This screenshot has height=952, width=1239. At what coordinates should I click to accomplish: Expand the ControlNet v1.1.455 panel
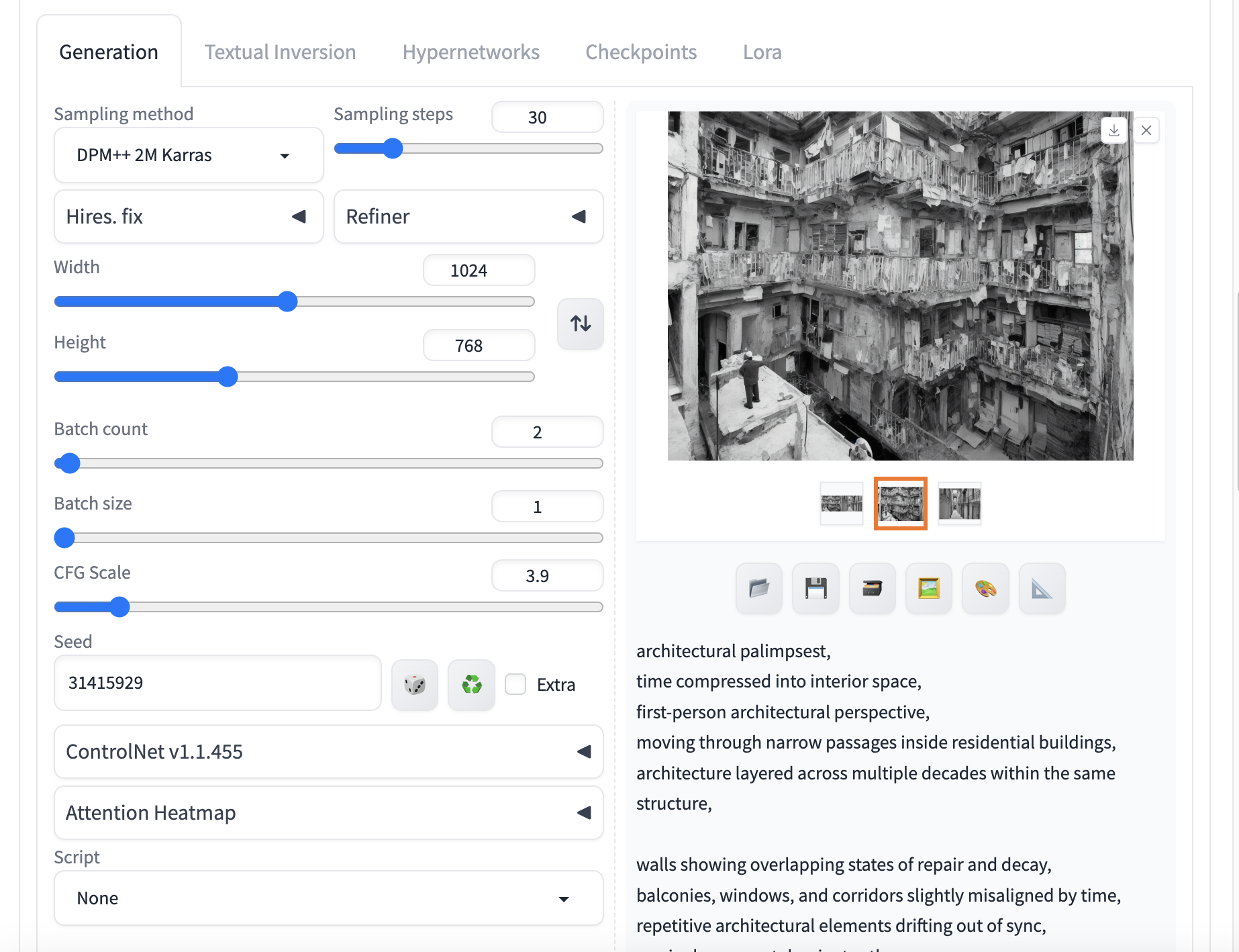(x=328, y=751)
